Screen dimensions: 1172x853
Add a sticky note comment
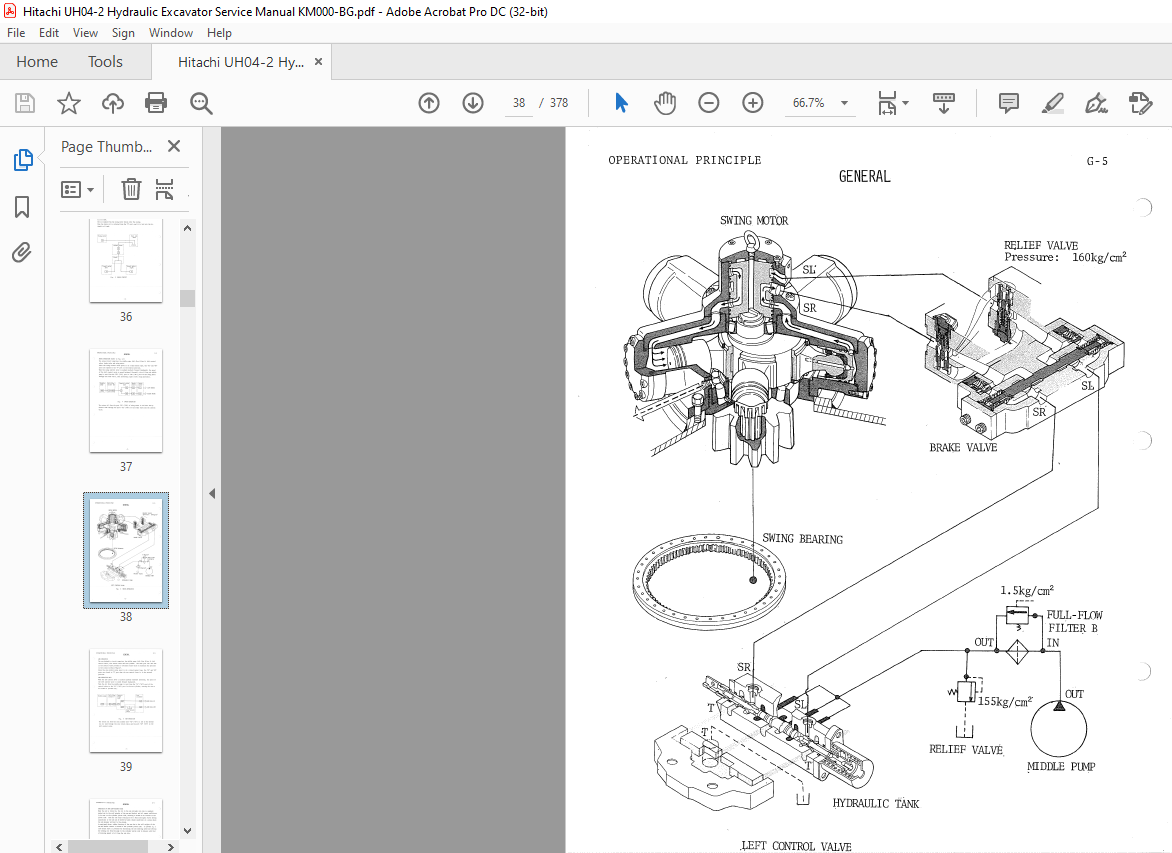1008,103
